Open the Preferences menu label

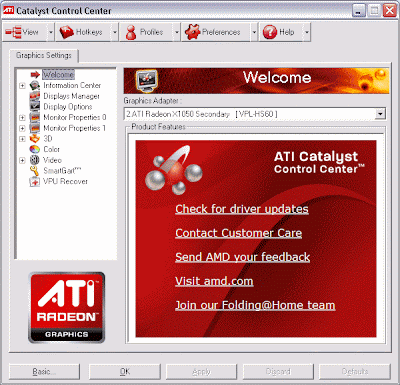[x=221, y=32]
